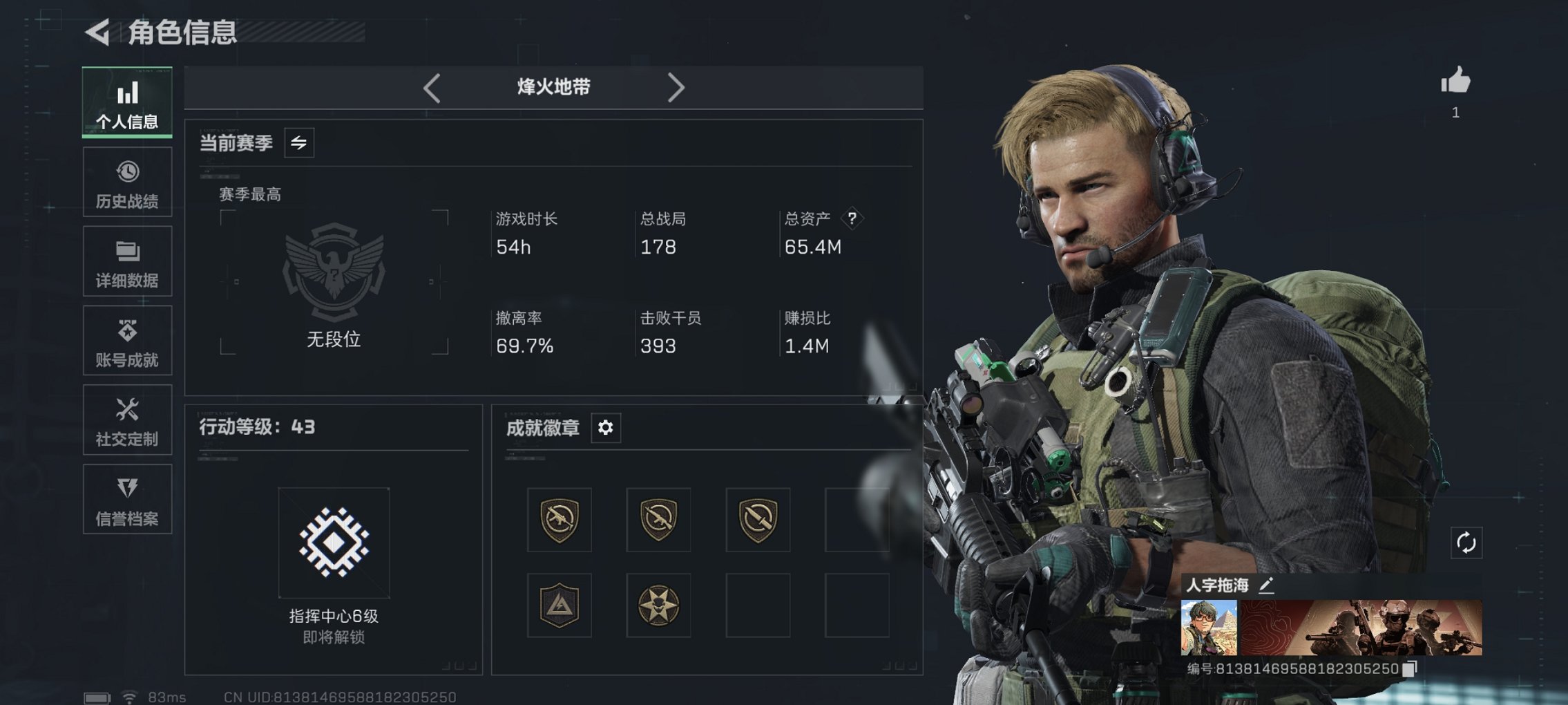Image resolution: width=1568 pixels, height=705 pixels.
Task: Copy the 编号 ID number
Action: coord(1410,668)
